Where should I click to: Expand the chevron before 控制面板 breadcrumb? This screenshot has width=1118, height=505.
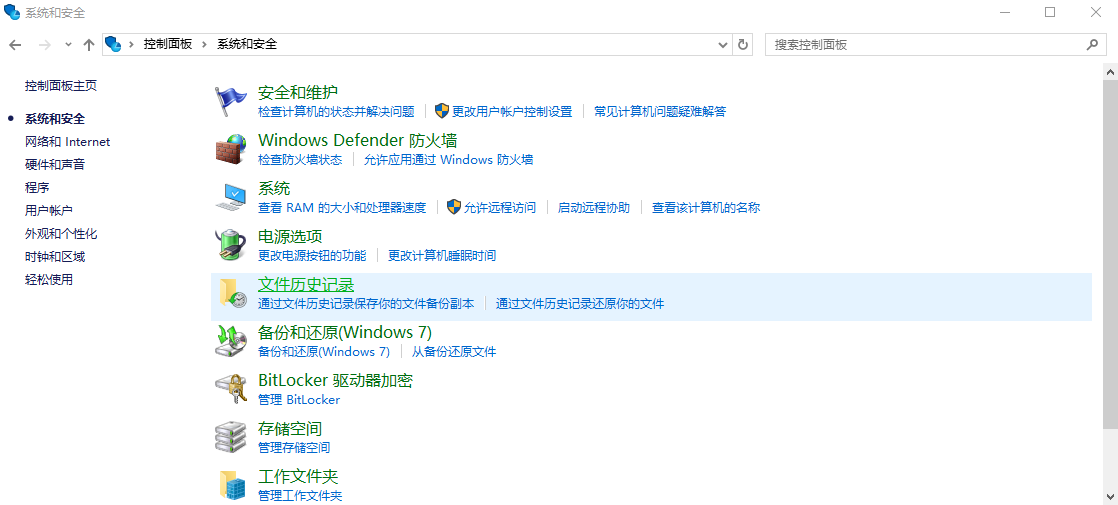pos(131,44)
